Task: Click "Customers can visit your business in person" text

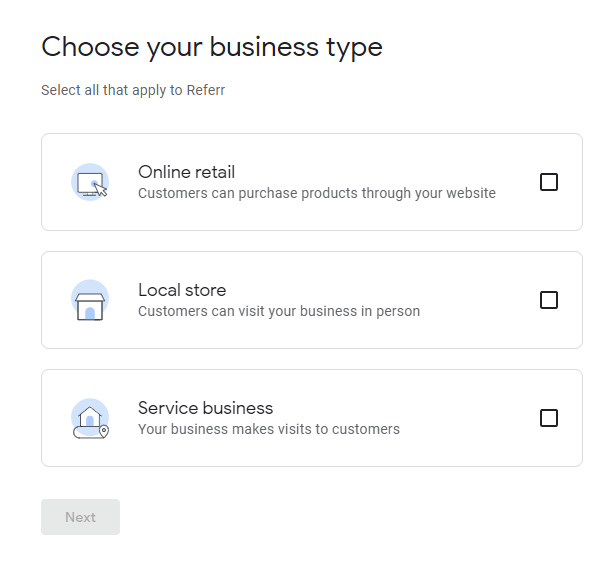Action: (279, 311)
